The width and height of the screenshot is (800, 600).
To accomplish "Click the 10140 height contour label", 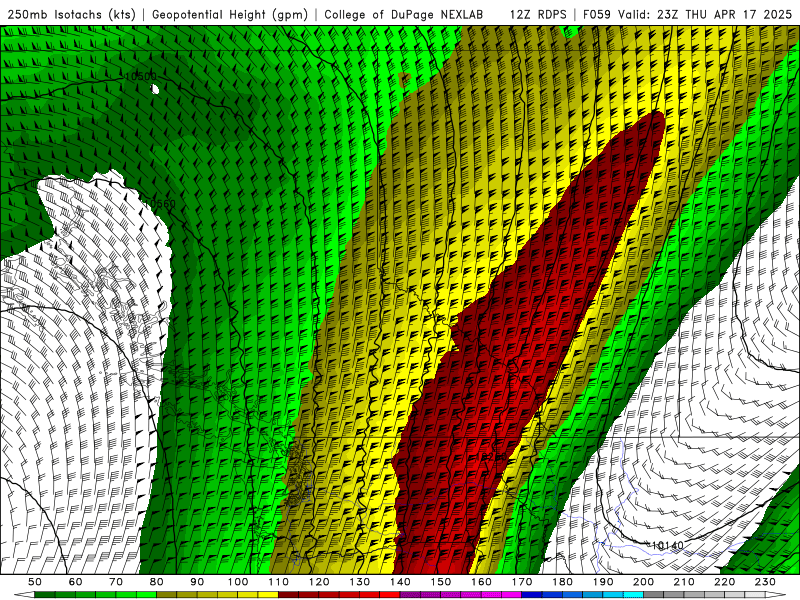I will point(667,545).
